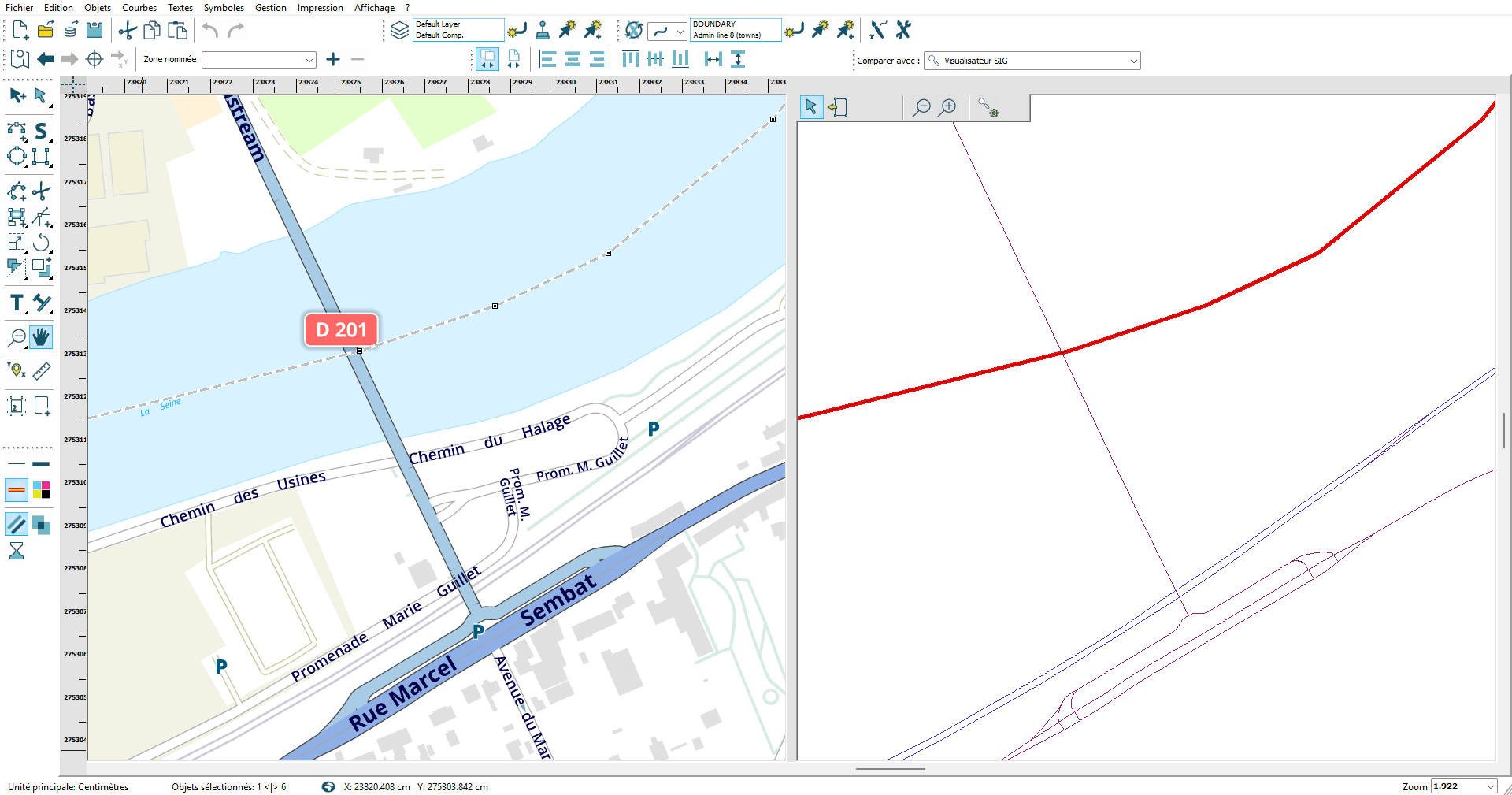
Task: Toggle the arrow selection mode in GIS viewer
Action: (x=811, y=107)
